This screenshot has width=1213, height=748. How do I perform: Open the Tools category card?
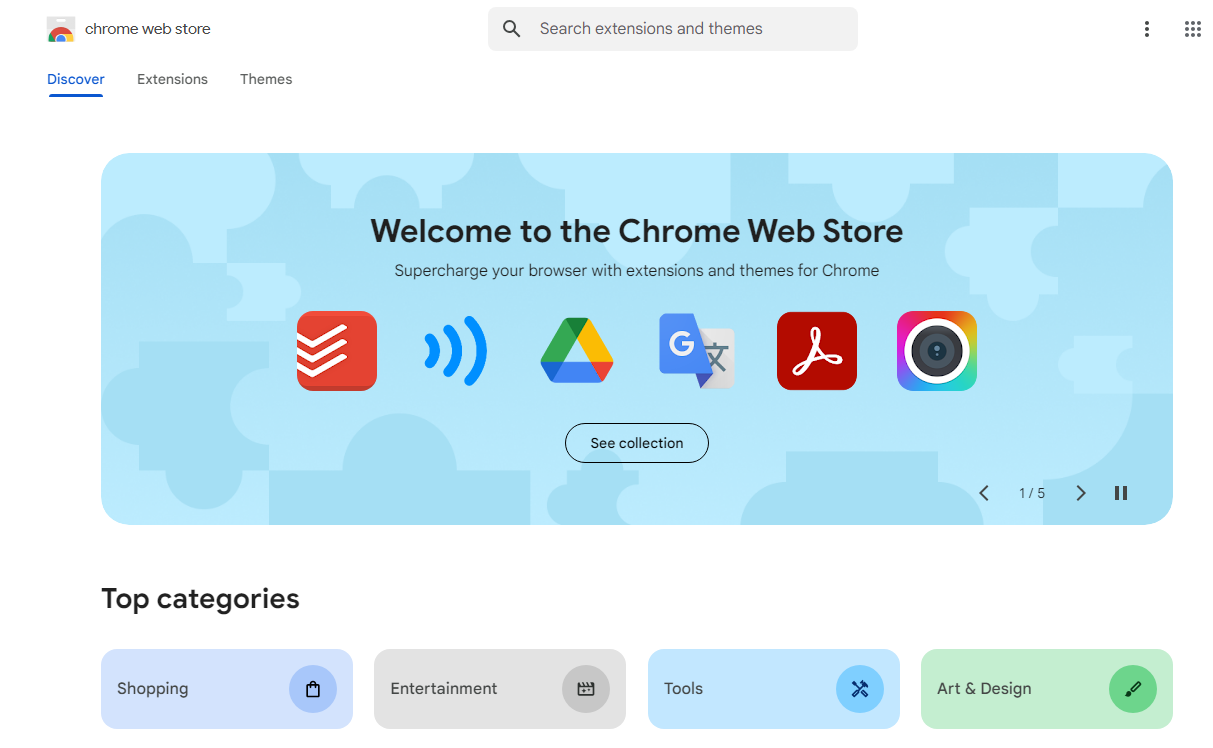774,689
